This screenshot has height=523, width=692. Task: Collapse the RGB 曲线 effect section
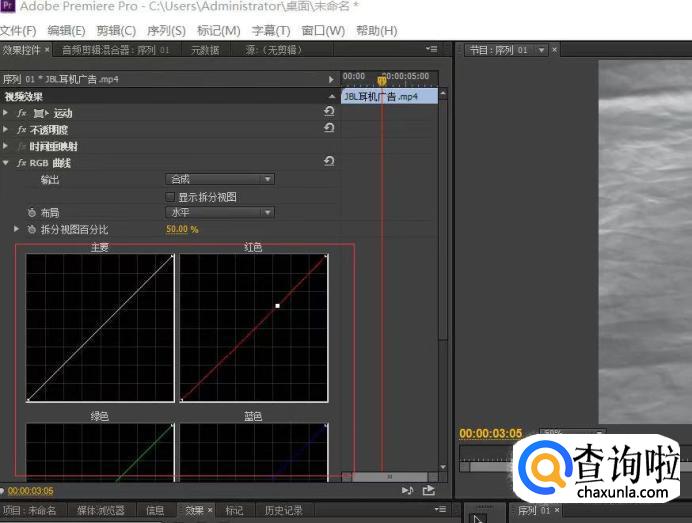click(x=6, y=162)
